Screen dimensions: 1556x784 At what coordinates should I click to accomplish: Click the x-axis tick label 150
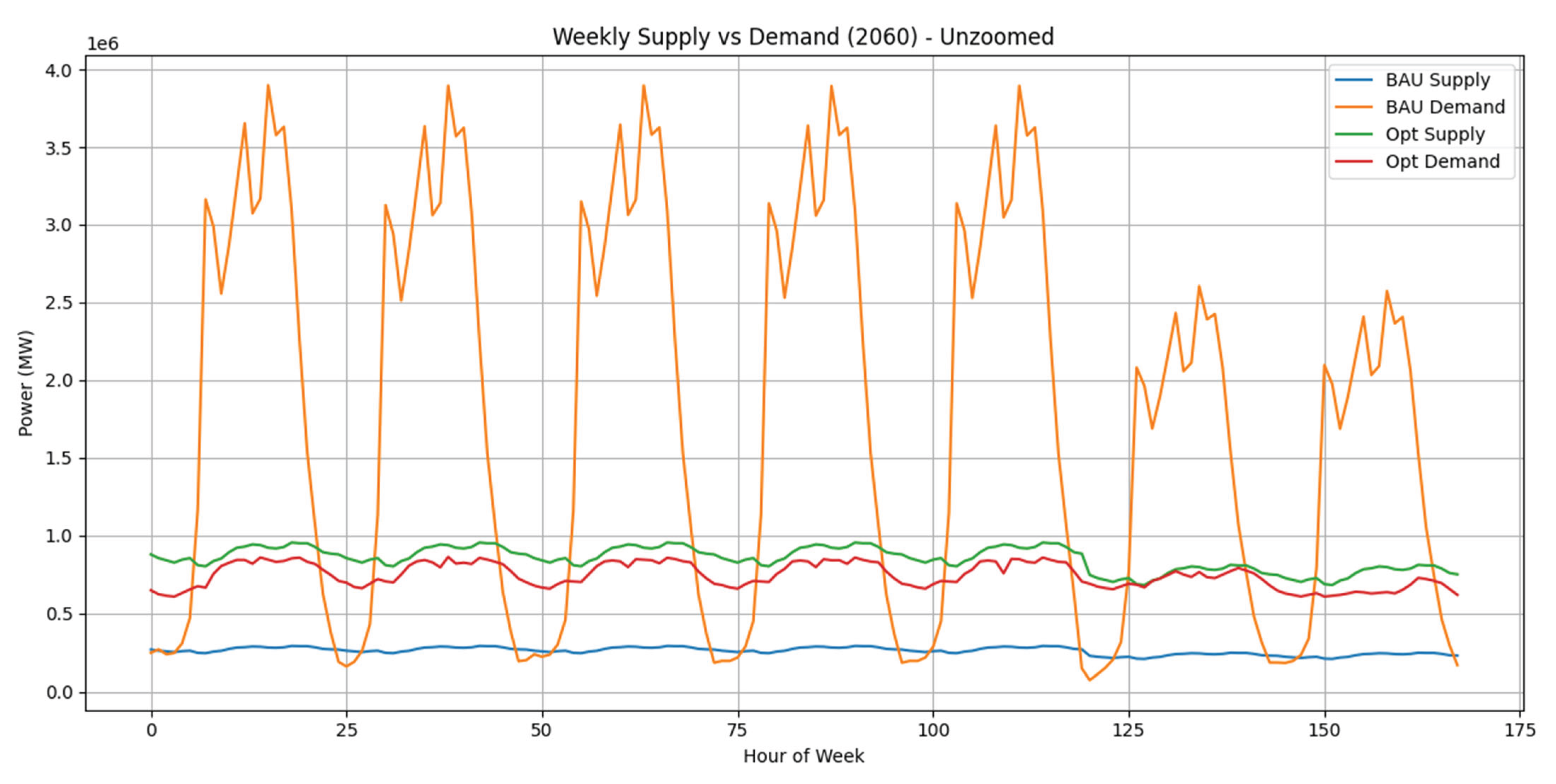tap(1324, 731)
